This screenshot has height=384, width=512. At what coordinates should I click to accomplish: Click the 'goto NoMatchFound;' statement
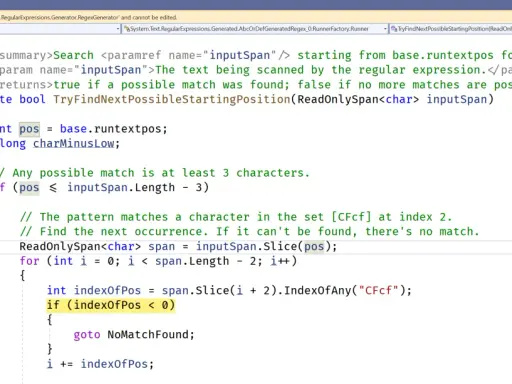click(134, 334)
